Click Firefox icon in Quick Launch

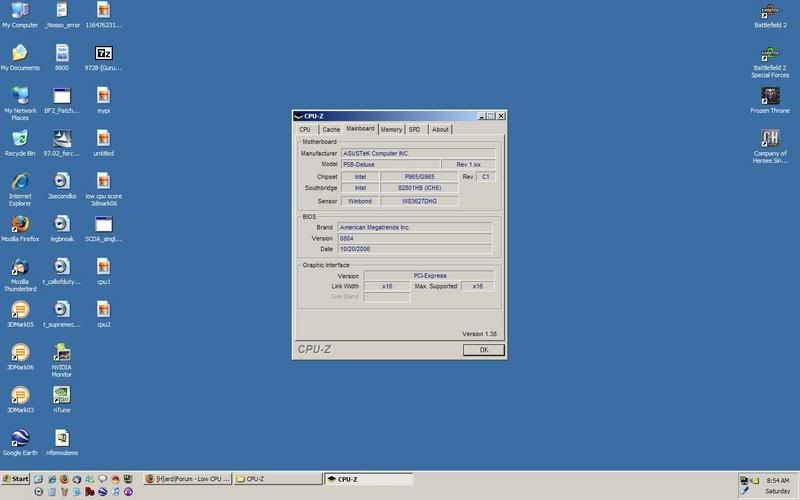pos(64,479)
